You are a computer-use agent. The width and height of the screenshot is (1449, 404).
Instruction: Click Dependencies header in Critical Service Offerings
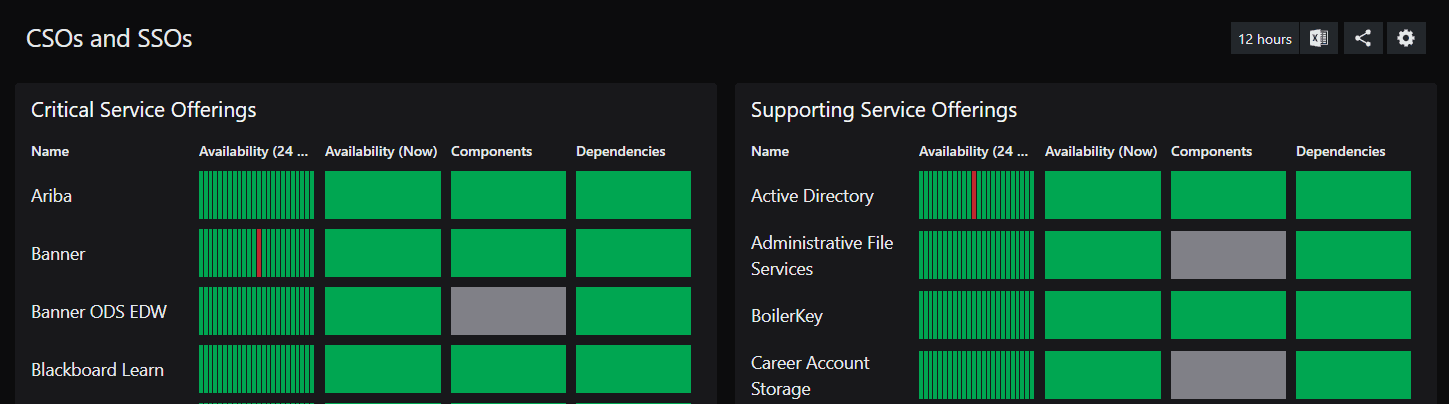pyautogui.click(x=620, y=152)
